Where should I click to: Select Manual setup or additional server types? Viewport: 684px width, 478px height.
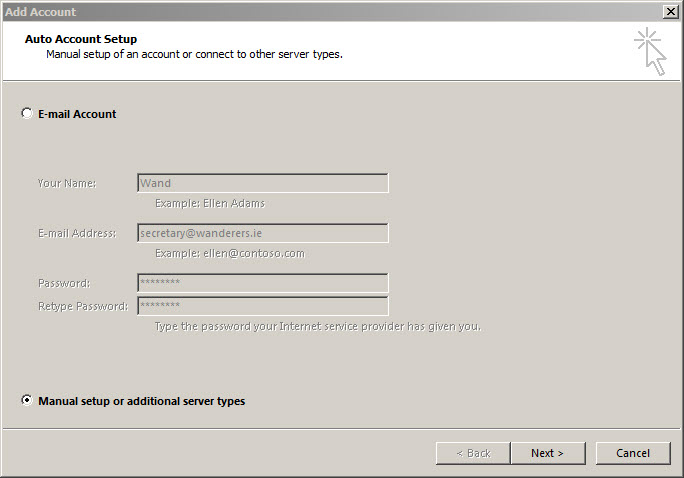pos(27,400)
